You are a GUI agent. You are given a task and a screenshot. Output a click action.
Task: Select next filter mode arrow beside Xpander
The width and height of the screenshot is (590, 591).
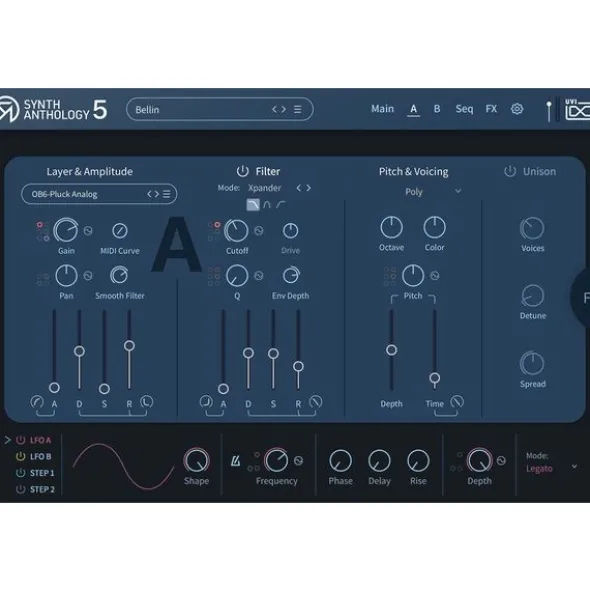point(308,188)
